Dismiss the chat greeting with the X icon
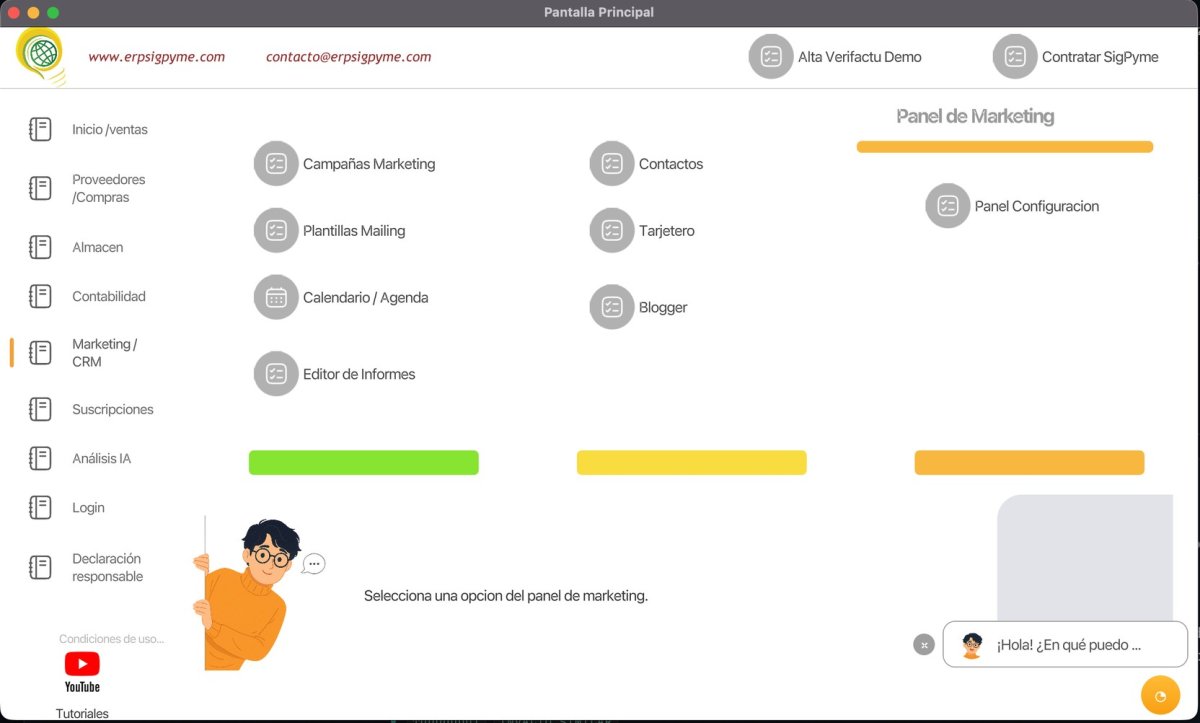Viewport: 1200px width, 723px height. 924,645
